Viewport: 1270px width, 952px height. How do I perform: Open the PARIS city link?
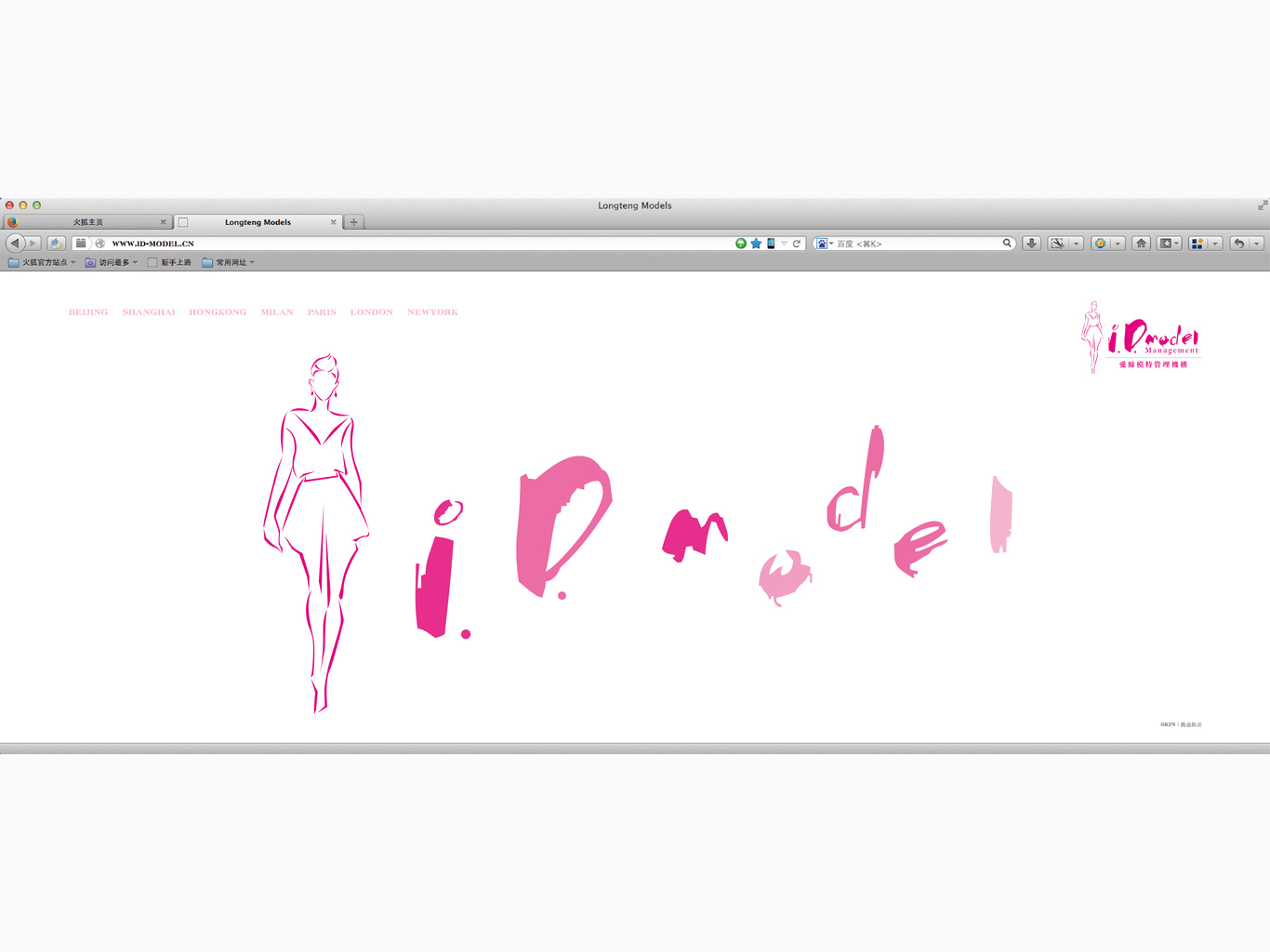322,312
